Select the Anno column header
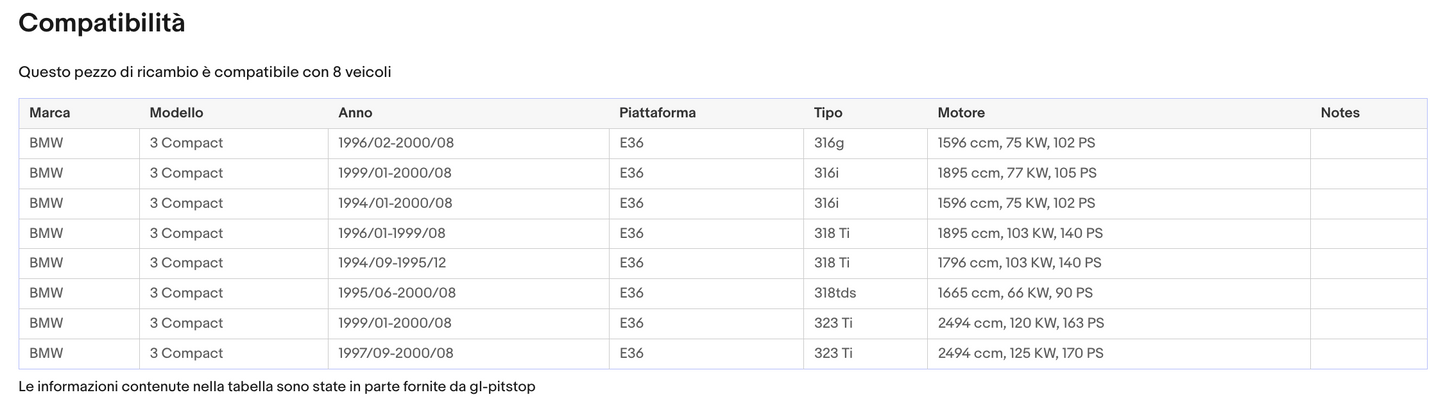This screenshot has width=1445, height=413. pyautogui.click(x=355, y=113)
